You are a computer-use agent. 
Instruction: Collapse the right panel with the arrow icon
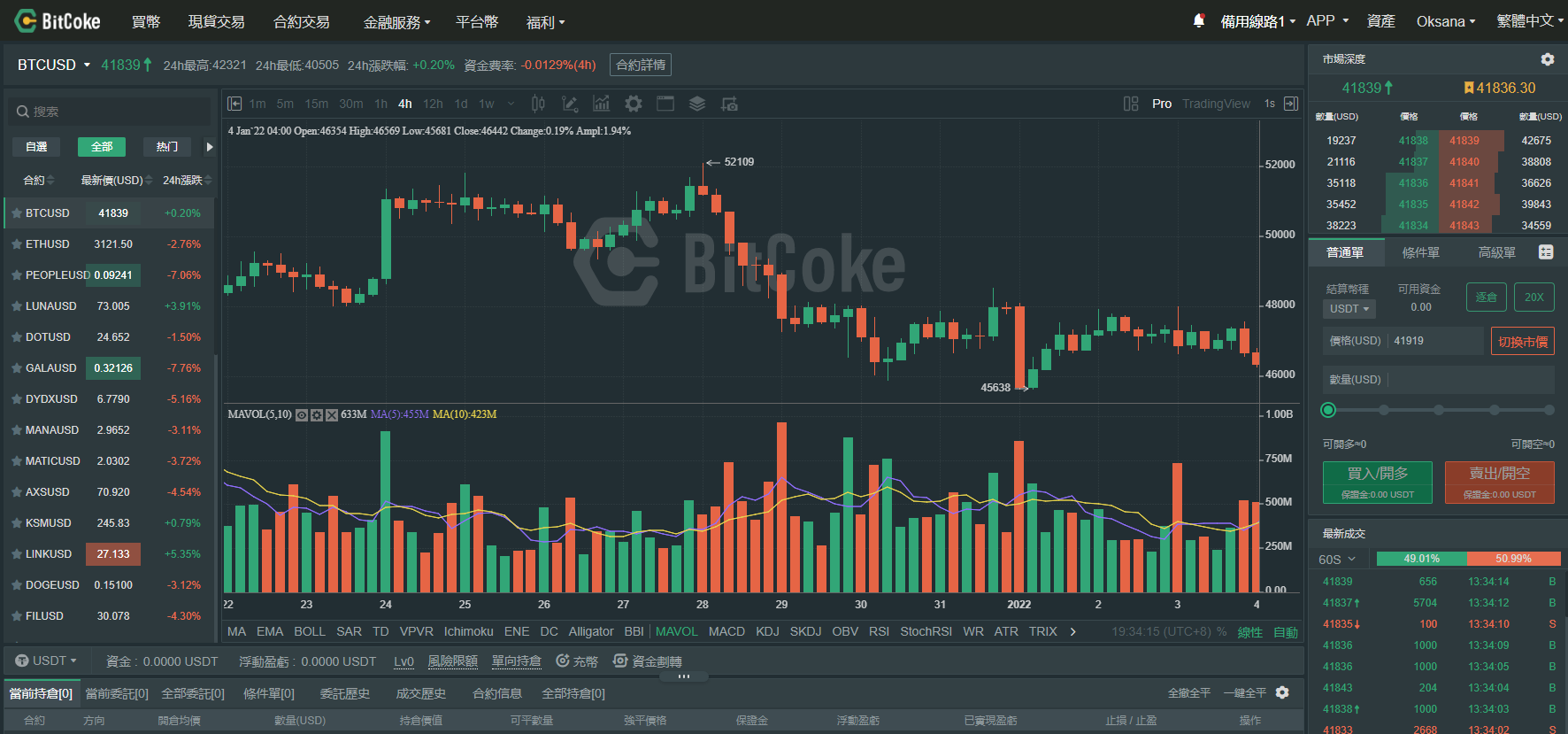point(1291,104)
